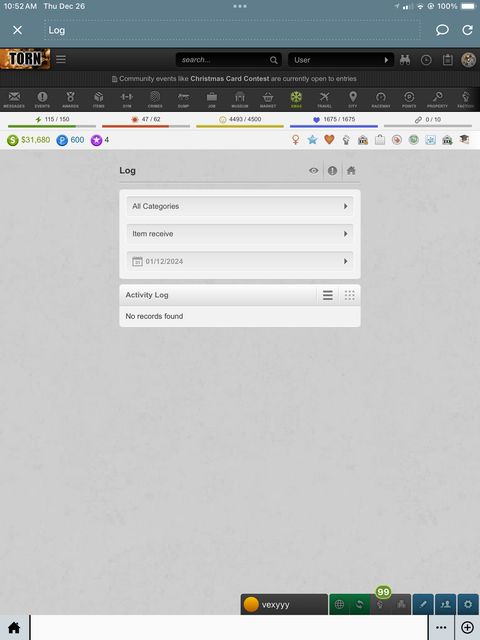Open the Awards medal icon
The width and height of the screenshot is (480, 640).
pos(70,99)
